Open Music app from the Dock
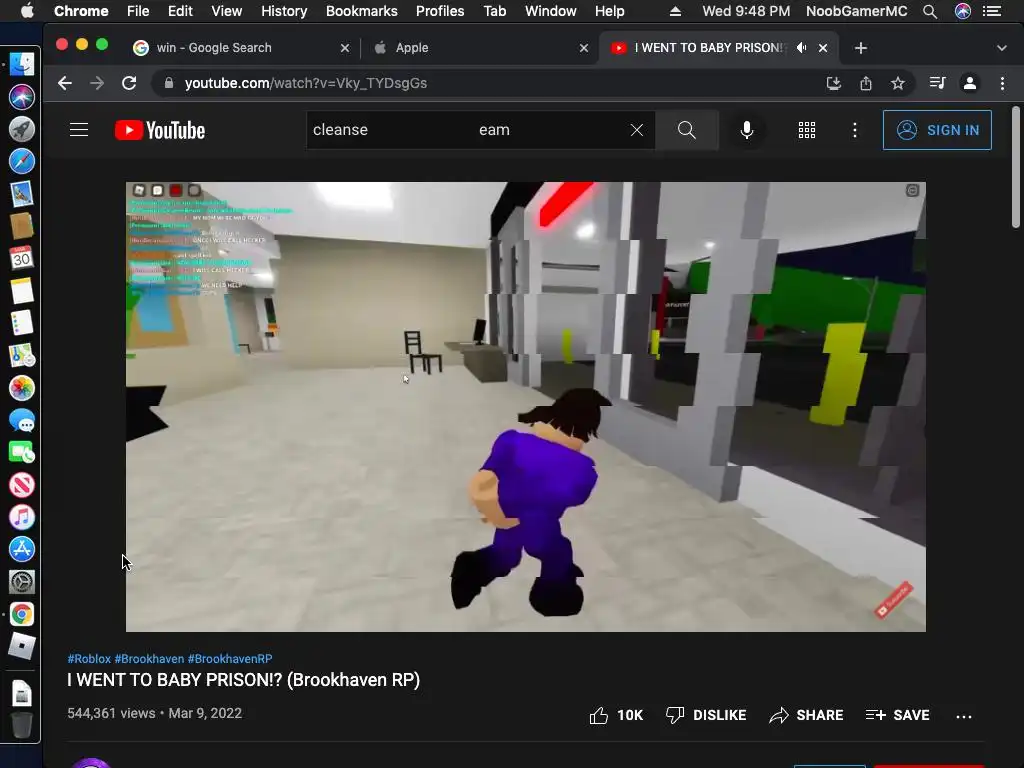The height and width of the screenshot is (768, 1024). tap(22, 517)
